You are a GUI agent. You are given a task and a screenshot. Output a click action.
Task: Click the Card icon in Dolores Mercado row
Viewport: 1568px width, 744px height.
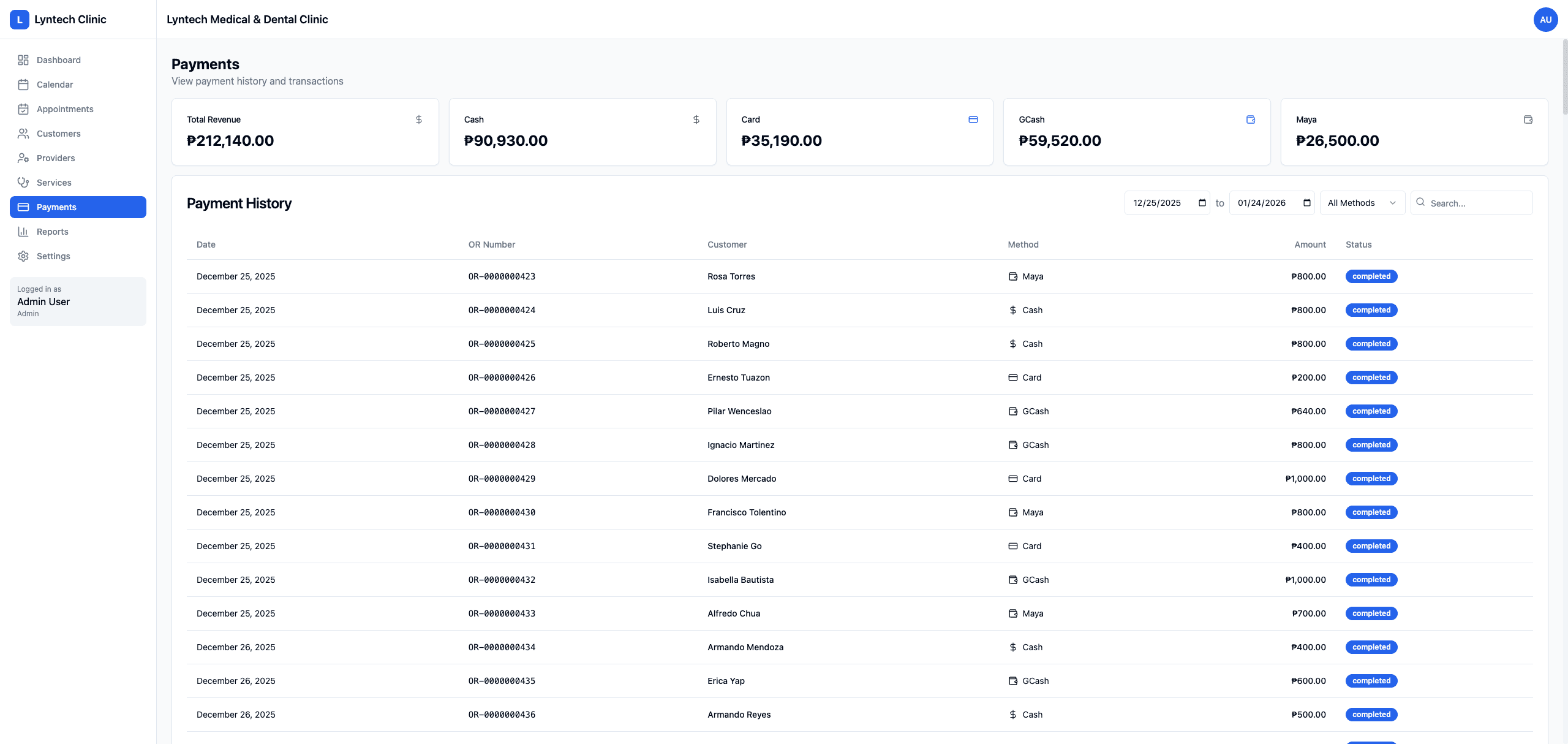pos(1013,479)
